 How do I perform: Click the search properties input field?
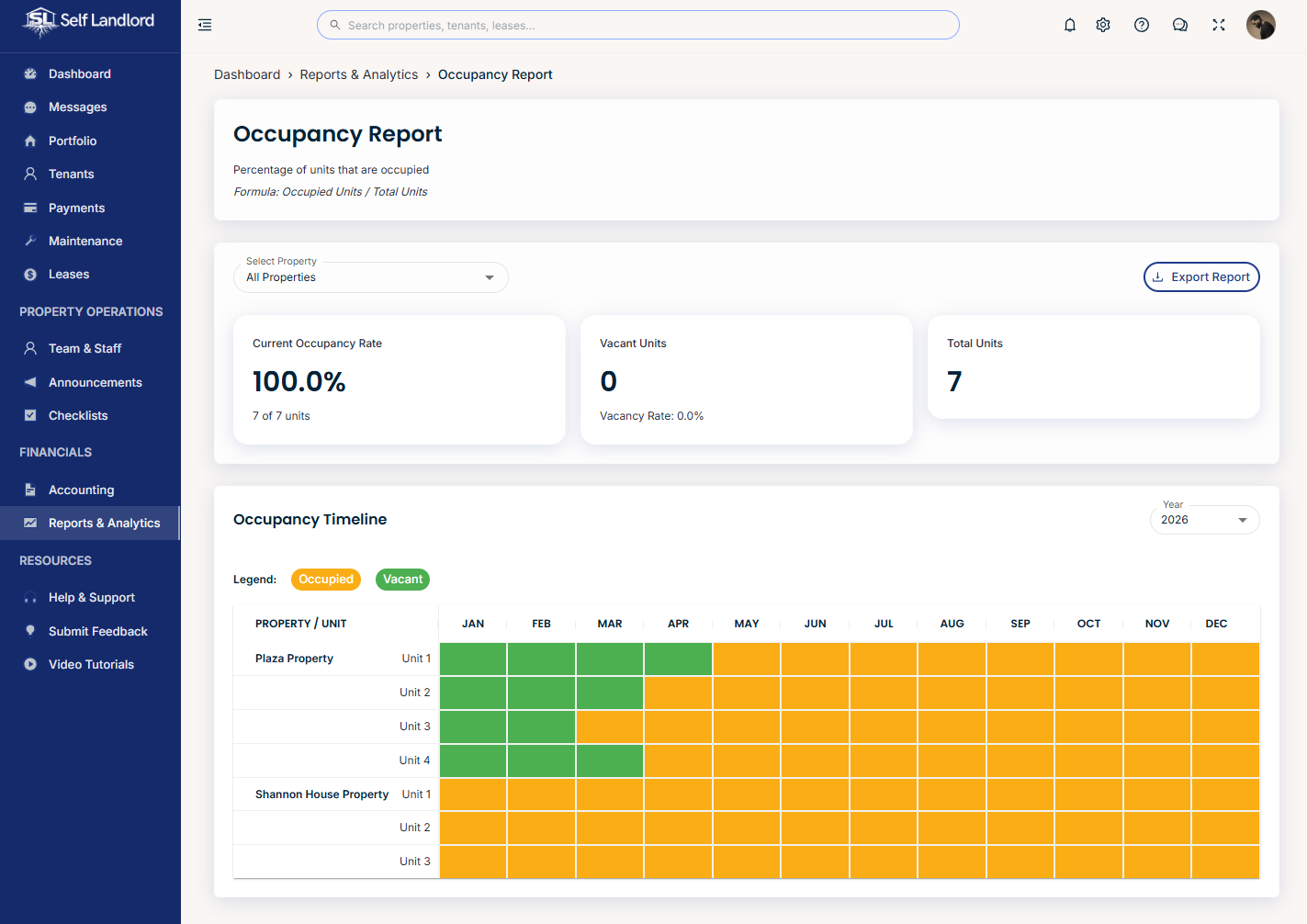(x=637, y=25)
